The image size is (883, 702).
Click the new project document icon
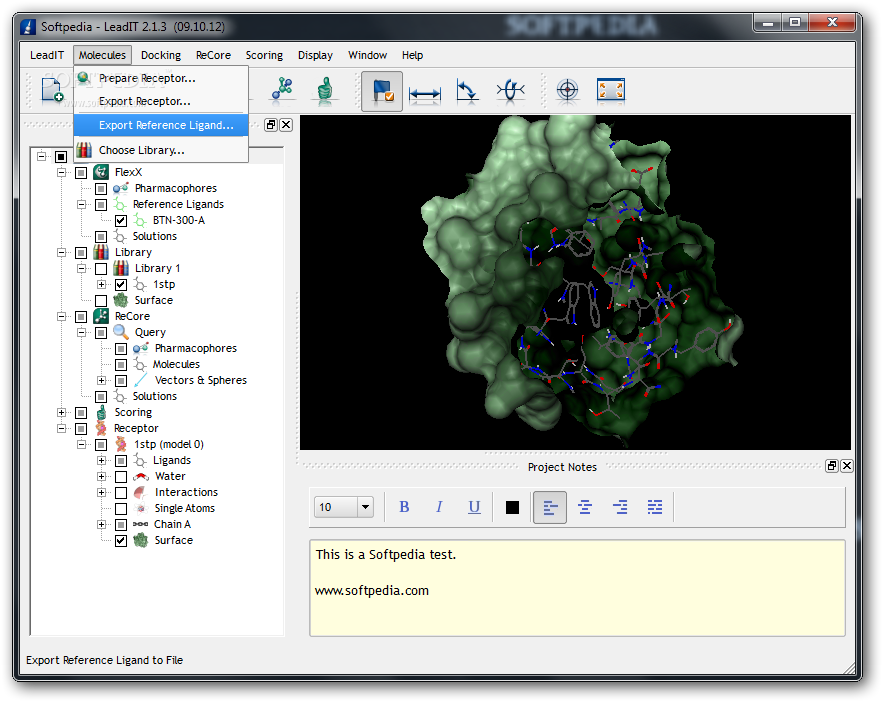click(x=52, y=90)
